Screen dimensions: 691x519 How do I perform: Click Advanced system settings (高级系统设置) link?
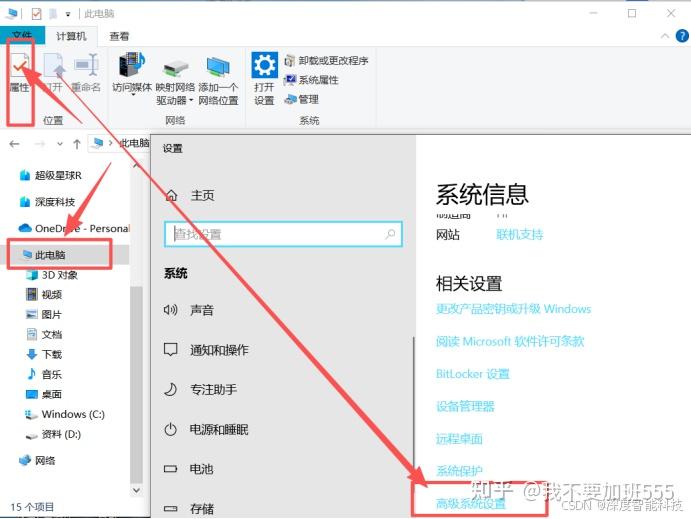pos(471,503)
